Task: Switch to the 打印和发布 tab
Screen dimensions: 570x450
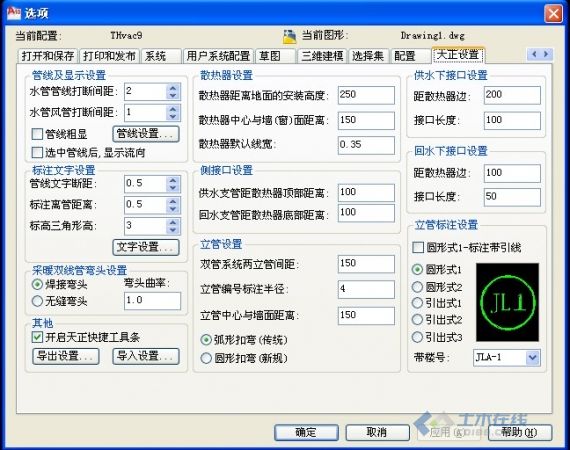Action: pos(109,56)
